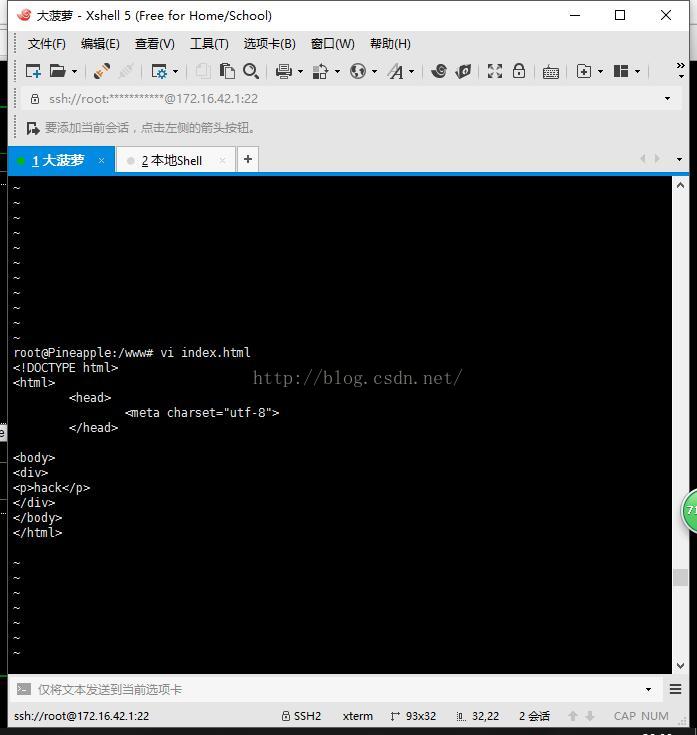
Task: Expand the Open folder dropdown arrow
Action: point(74,72)
